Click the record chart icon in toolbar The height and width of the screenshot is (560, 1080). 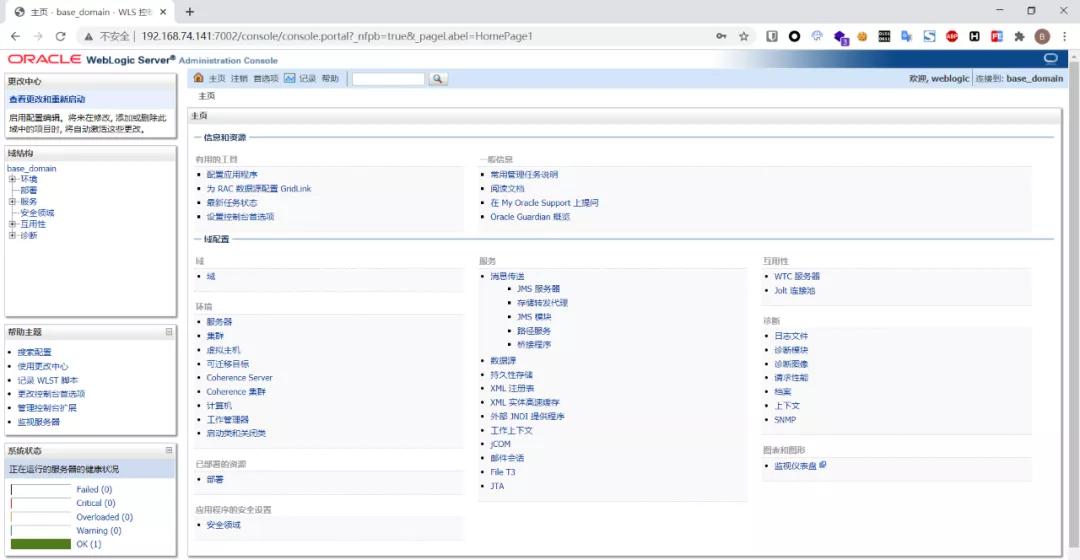point(289,79)
